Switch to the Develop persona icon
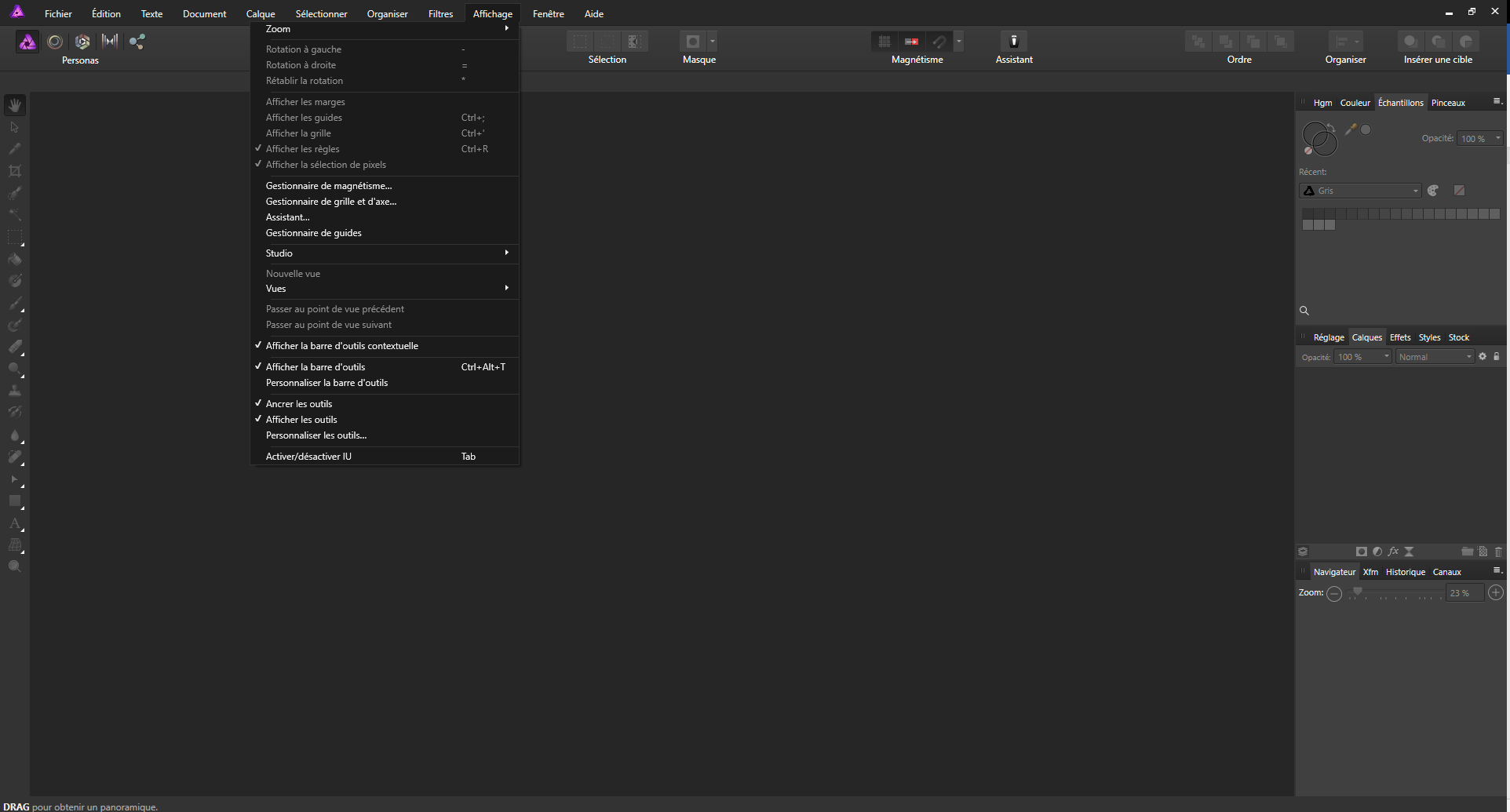The image size is (1510, 812). pyautogui.click(x=82, y=42)
